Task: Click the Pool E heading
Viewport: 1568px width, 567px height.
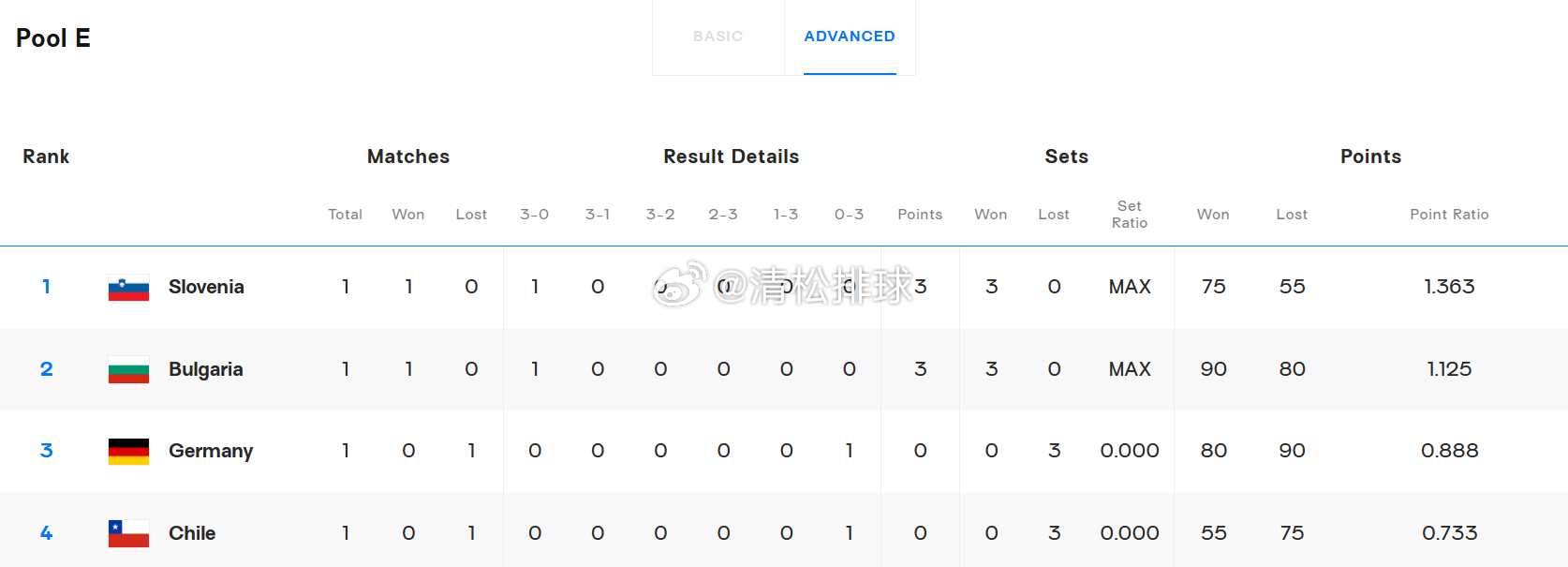Action: 53,38
